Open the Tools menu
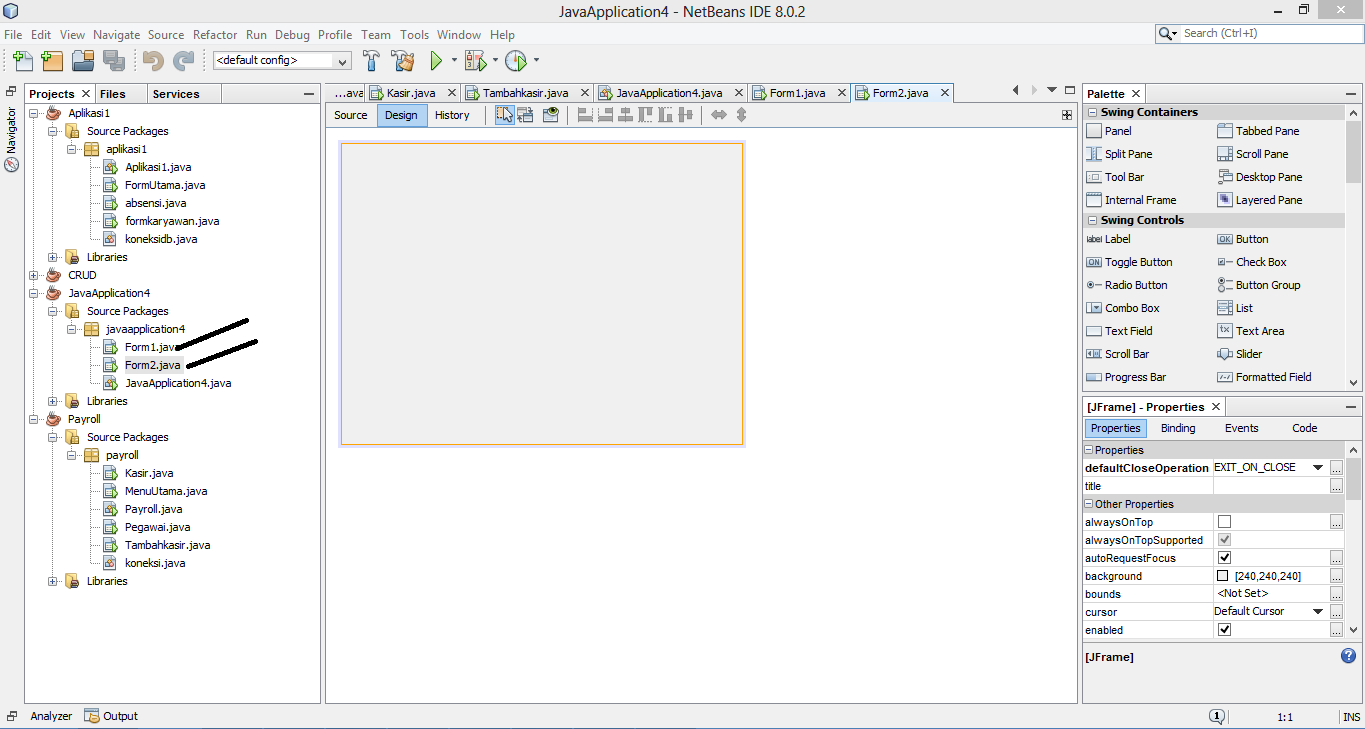The width and height of the screenshot is (1365, 729). (414, 34)
